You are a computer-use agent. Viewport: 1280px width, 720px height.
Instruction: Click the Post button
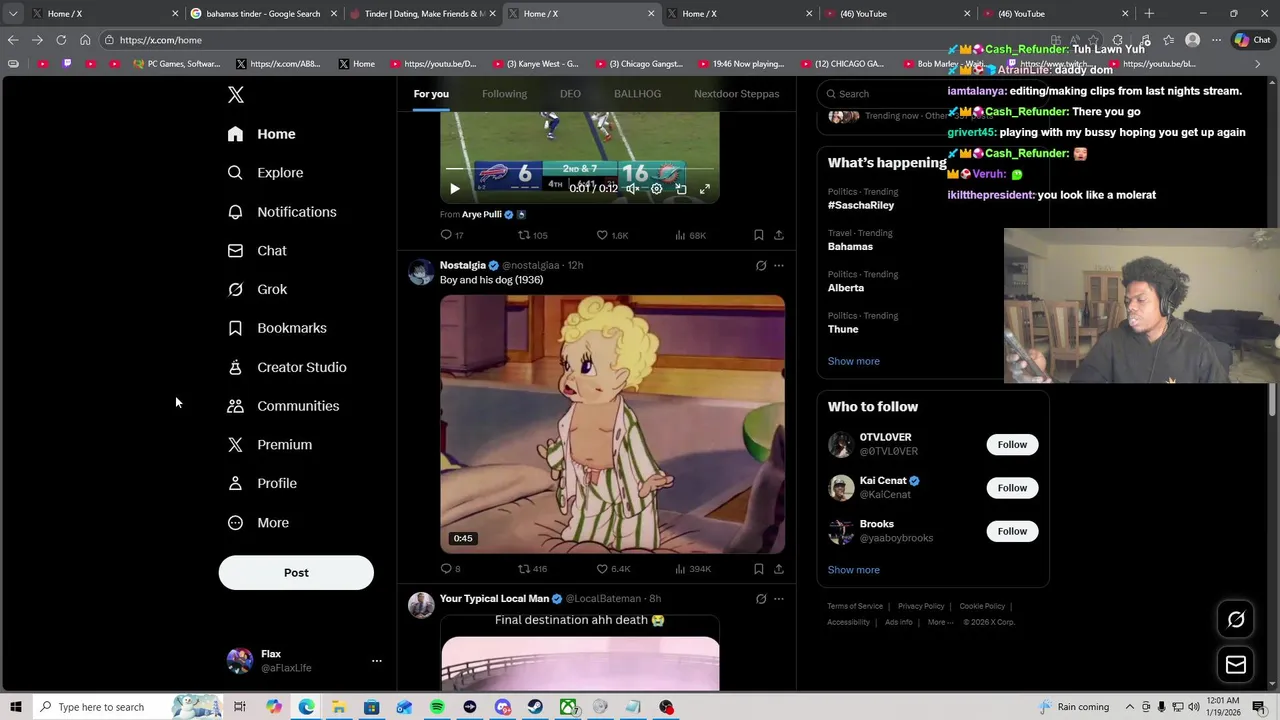tap(296, 573)
